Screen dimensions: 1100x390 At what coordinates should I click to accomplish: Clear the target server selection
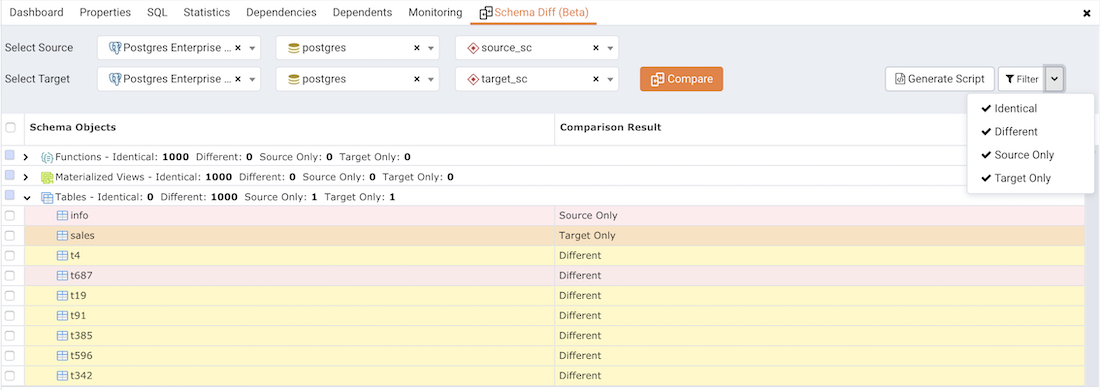[238, 79]
